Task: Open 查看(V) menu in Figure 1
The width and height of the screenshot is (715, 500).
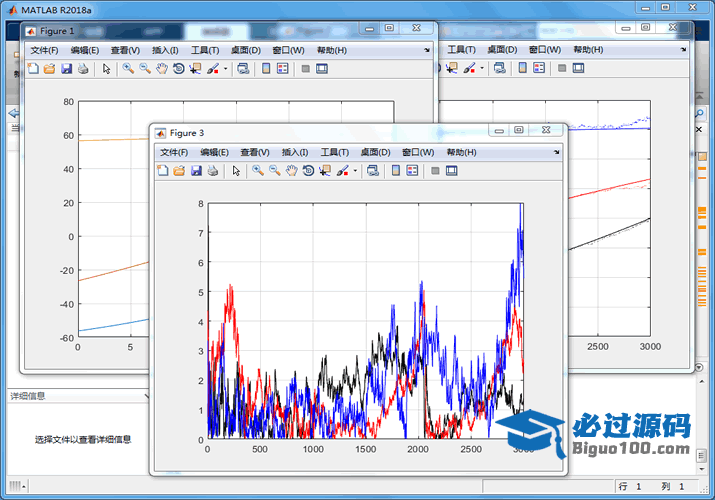Action: tap(125, 50)
